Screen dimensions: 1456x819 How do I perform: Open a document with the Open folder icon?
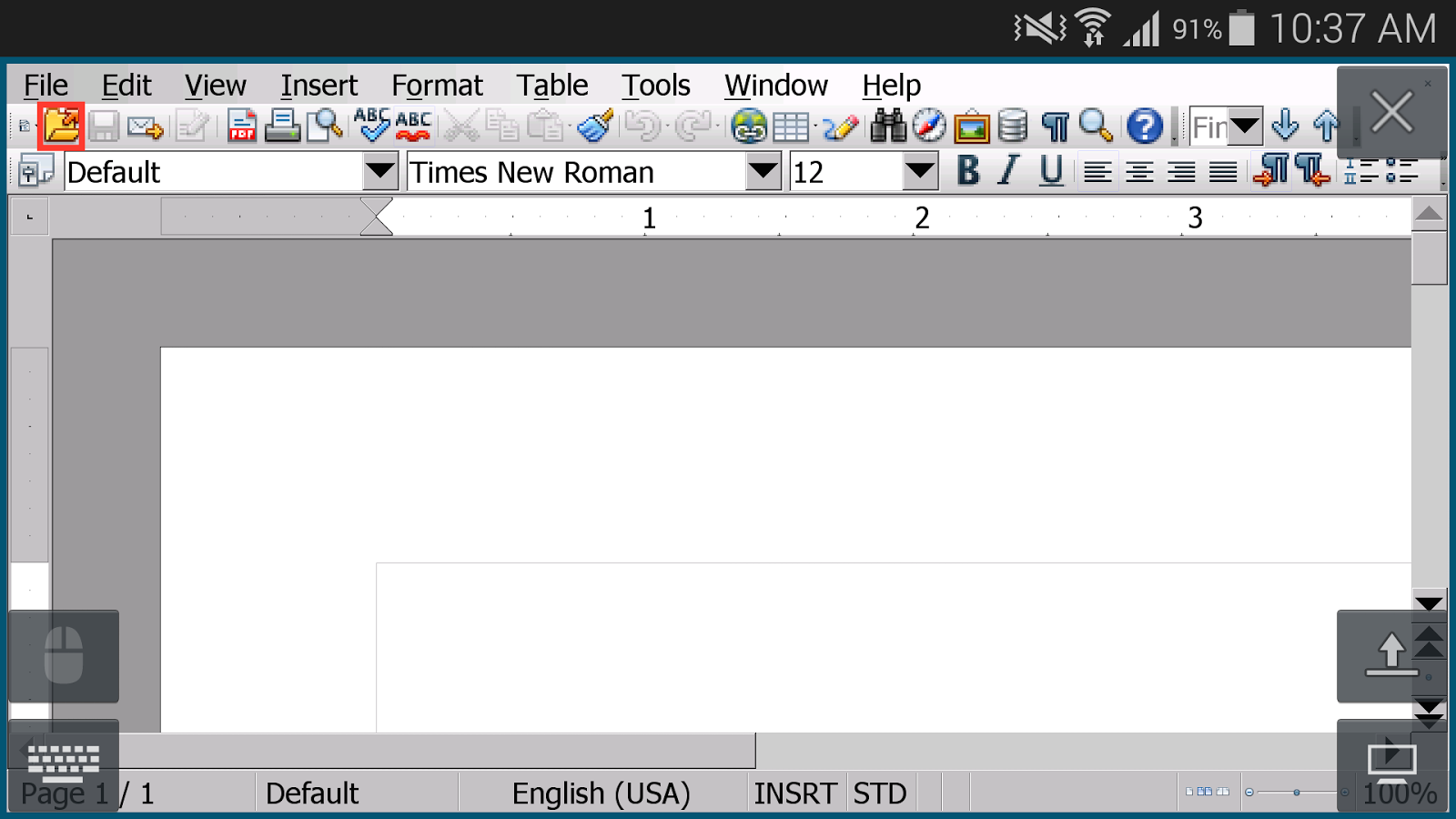61,126
